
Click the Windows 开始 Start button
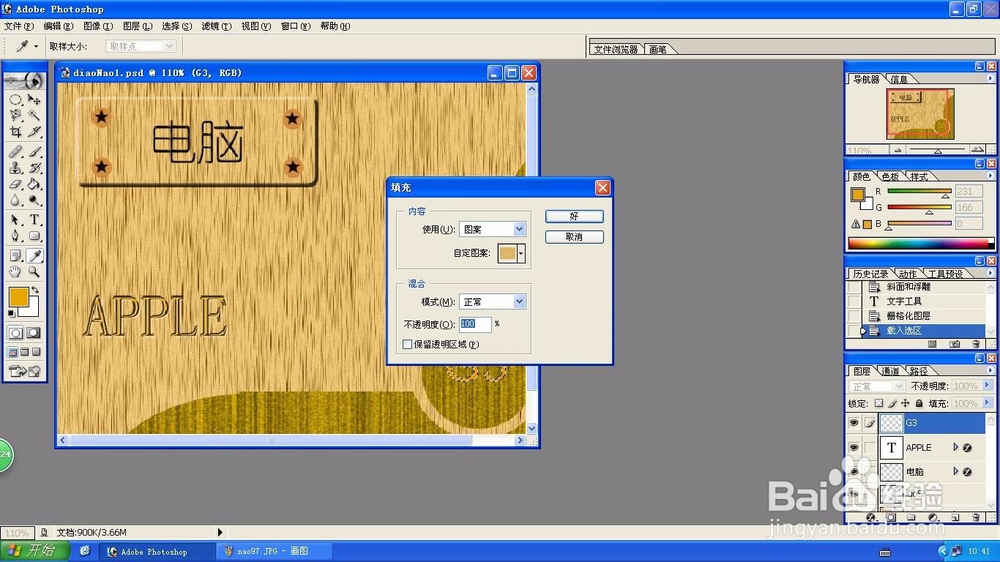point(34,551)
